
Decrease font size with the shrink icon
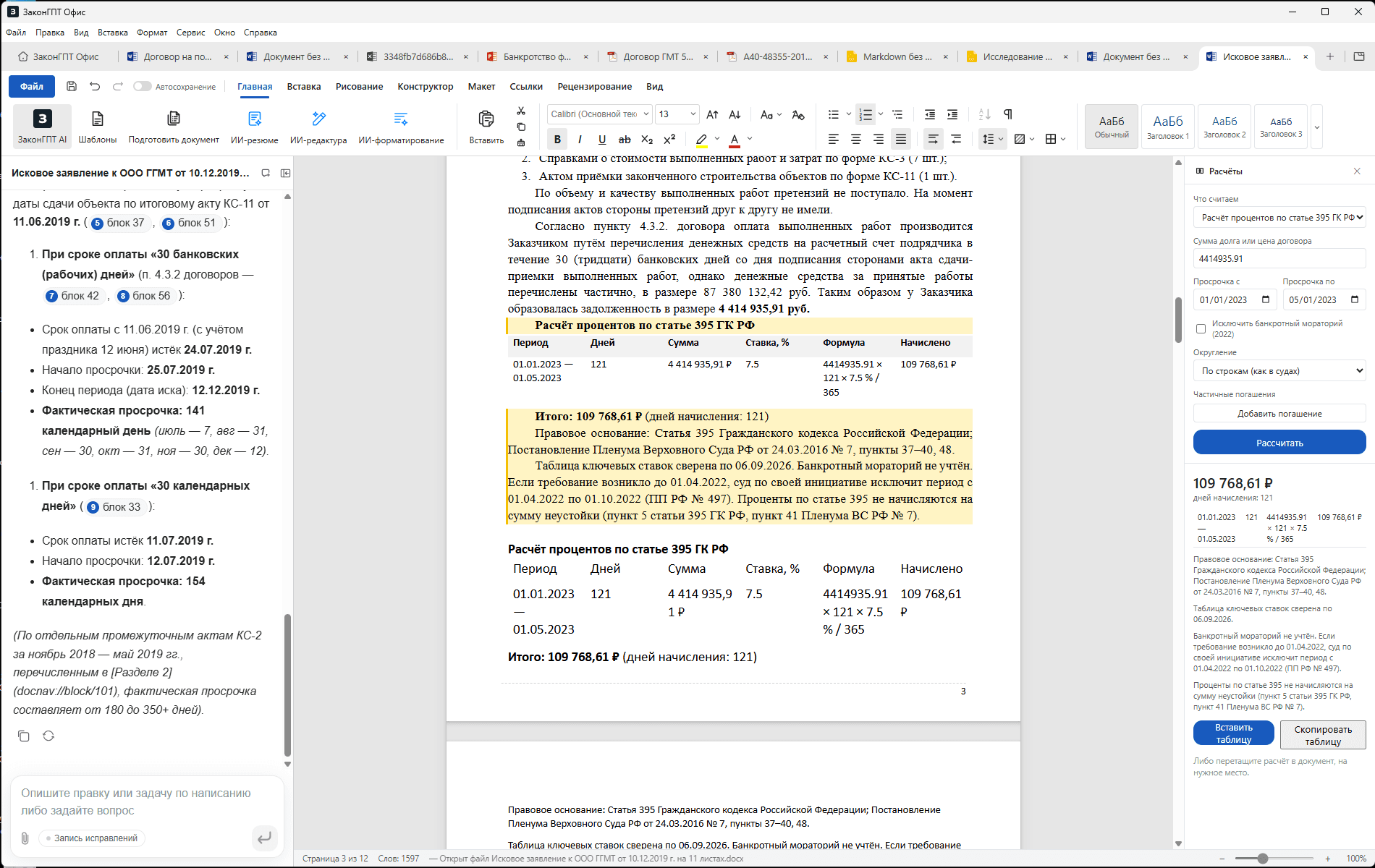(735, 114)
